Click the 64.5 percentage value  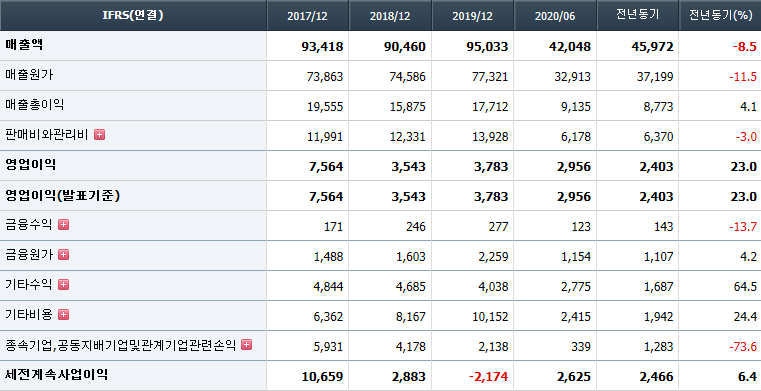click(745, 287)
